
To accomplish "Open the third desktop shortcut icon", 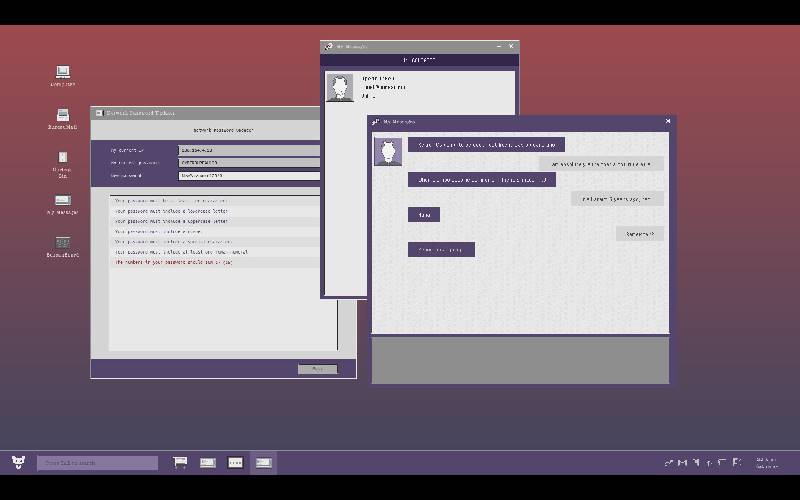I will tap(62, 159).
